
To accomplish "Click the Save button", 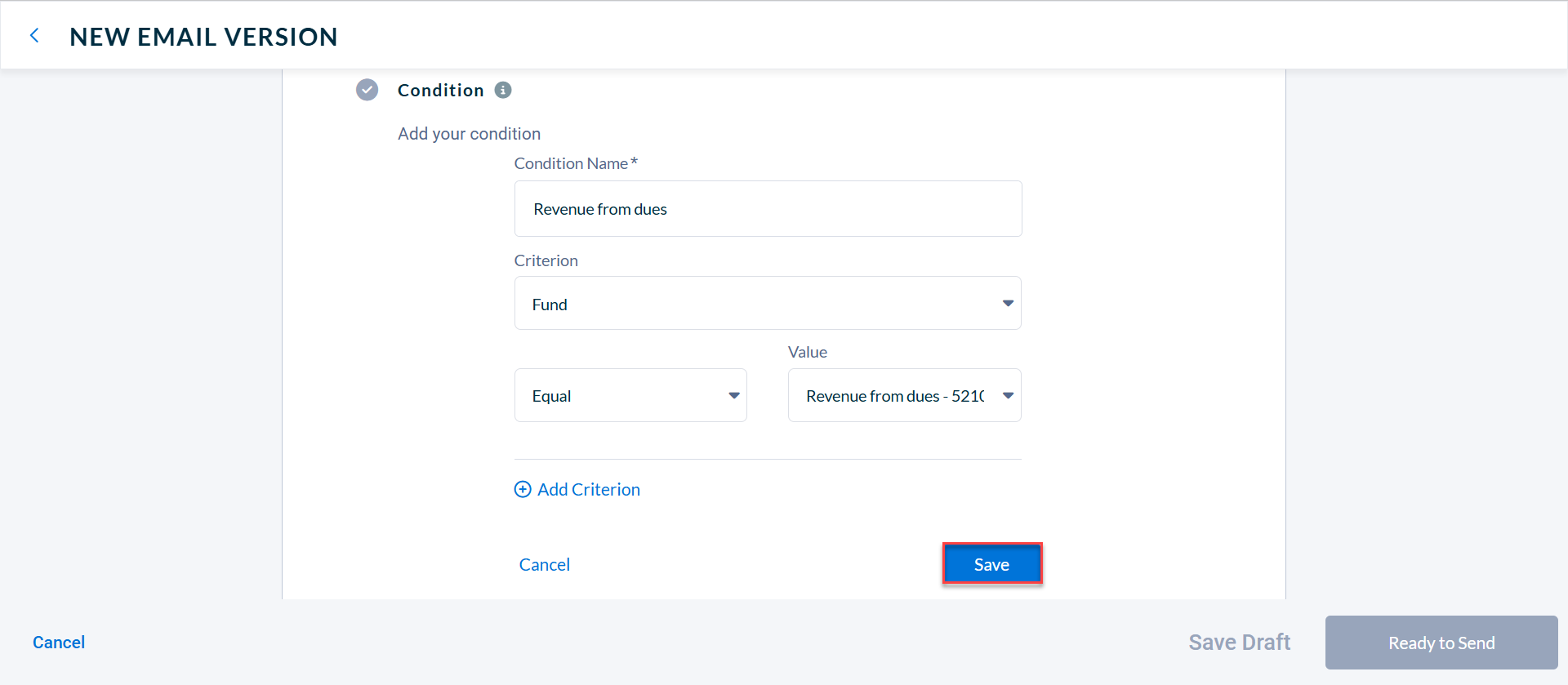I will tap(992, 564).
